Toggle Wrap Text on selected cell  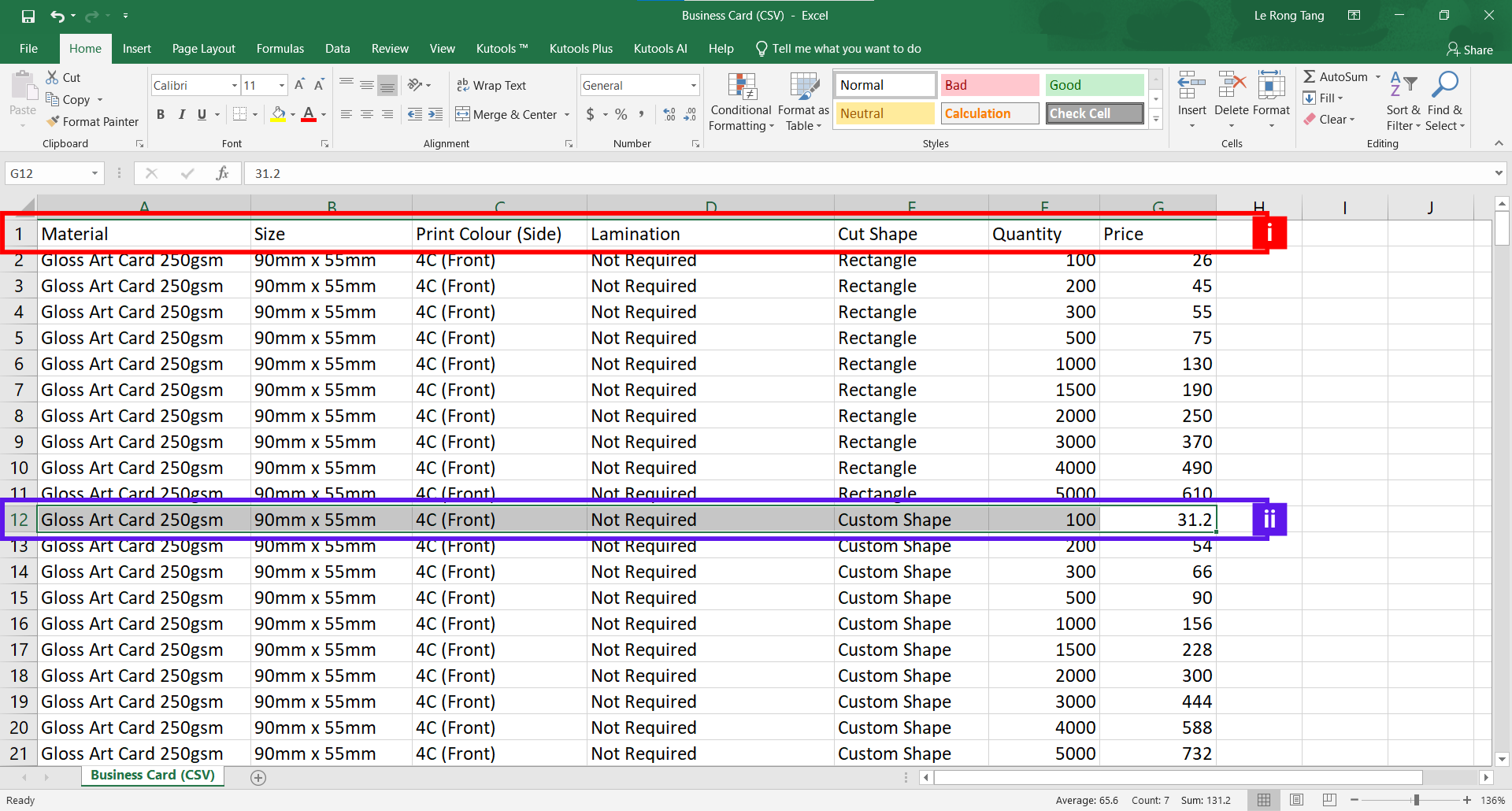491,85
